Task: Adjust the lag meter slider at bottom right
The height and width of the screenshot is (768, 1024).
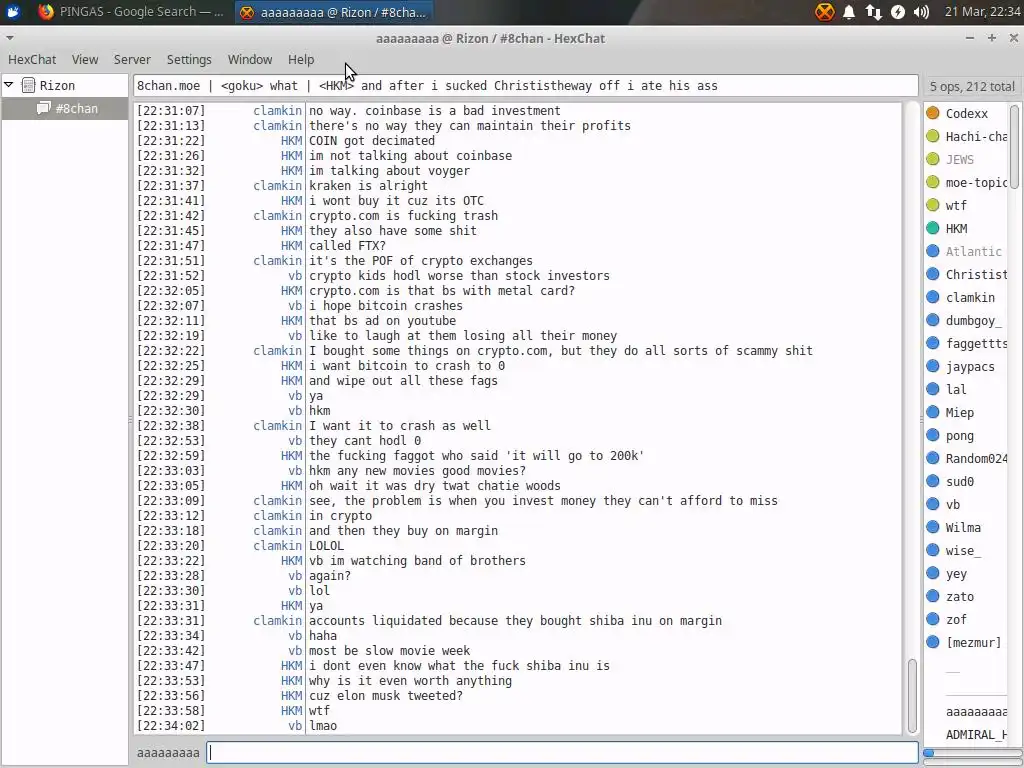Action: coord(972,753)
